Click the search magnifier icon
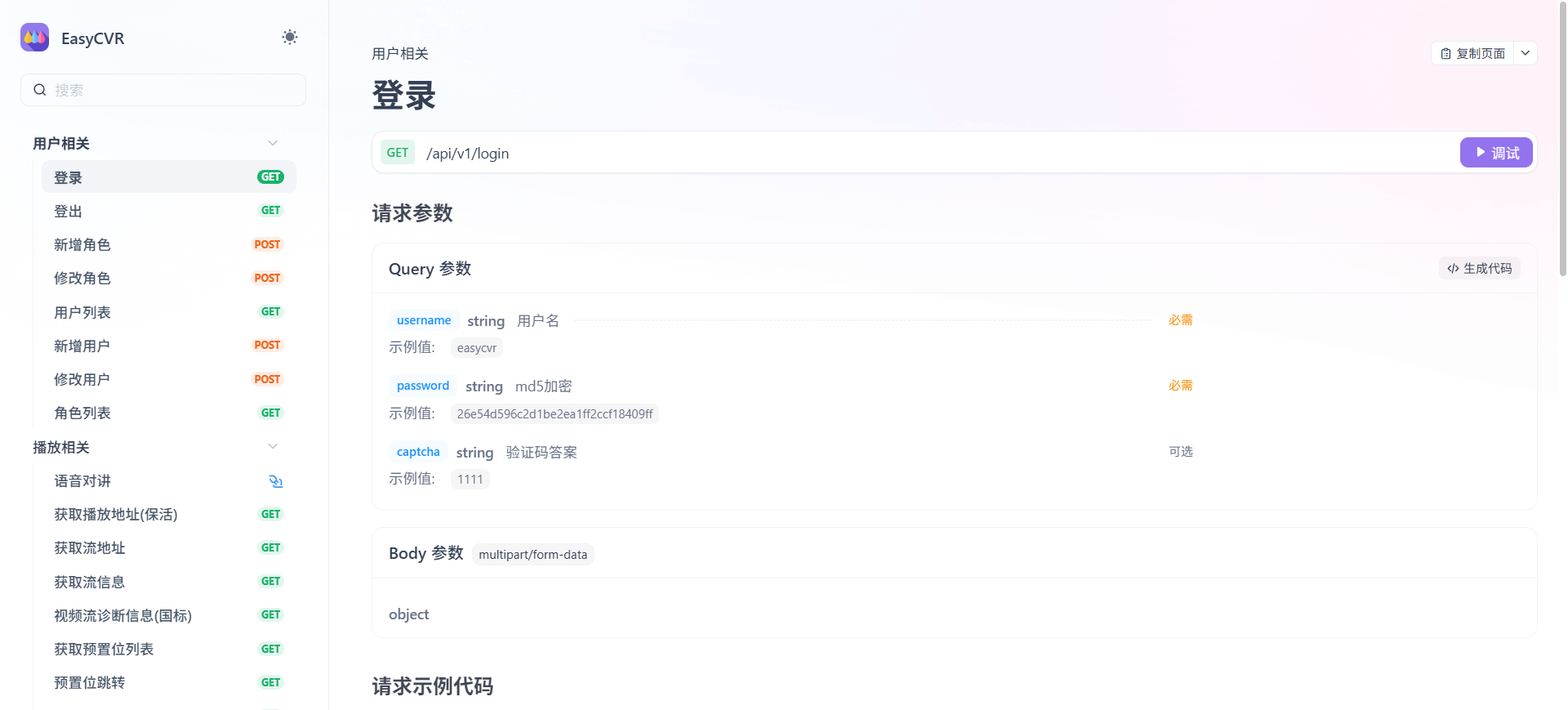 click(39, 90)
